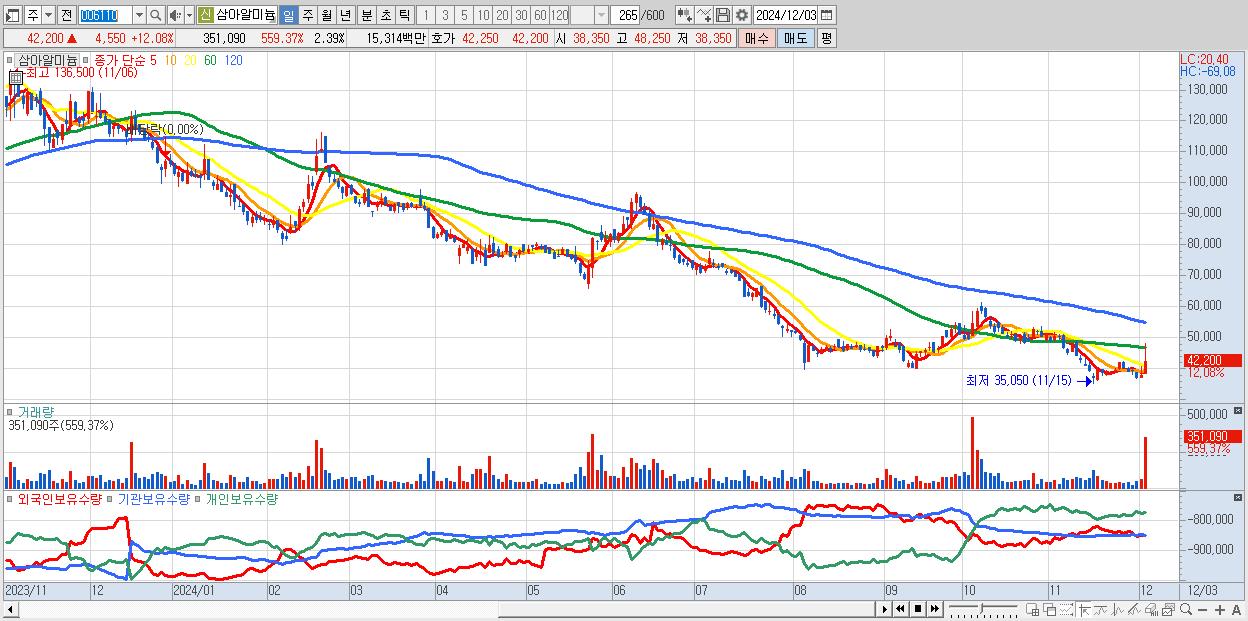Viewport: 1248px width, 621px height.
Task: Expand the stock code dropdown arrow
Action: (x=139, y=15)
